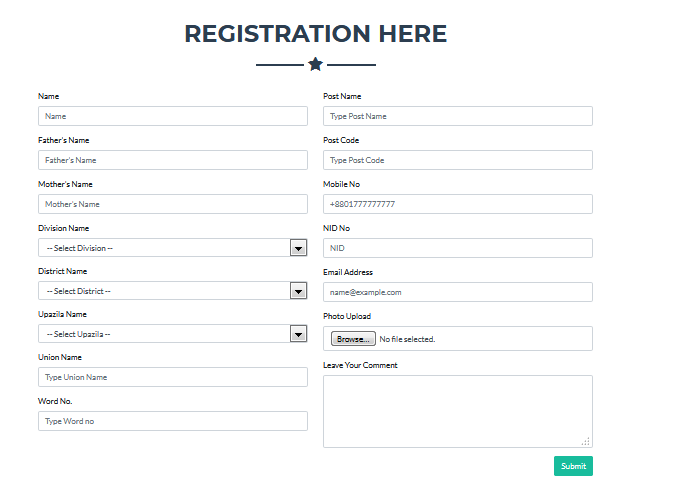Viewport: 679px width, 496px height.
Task: Click the Email Address input box
Action: pyautogui.click(x=457, y=292)
